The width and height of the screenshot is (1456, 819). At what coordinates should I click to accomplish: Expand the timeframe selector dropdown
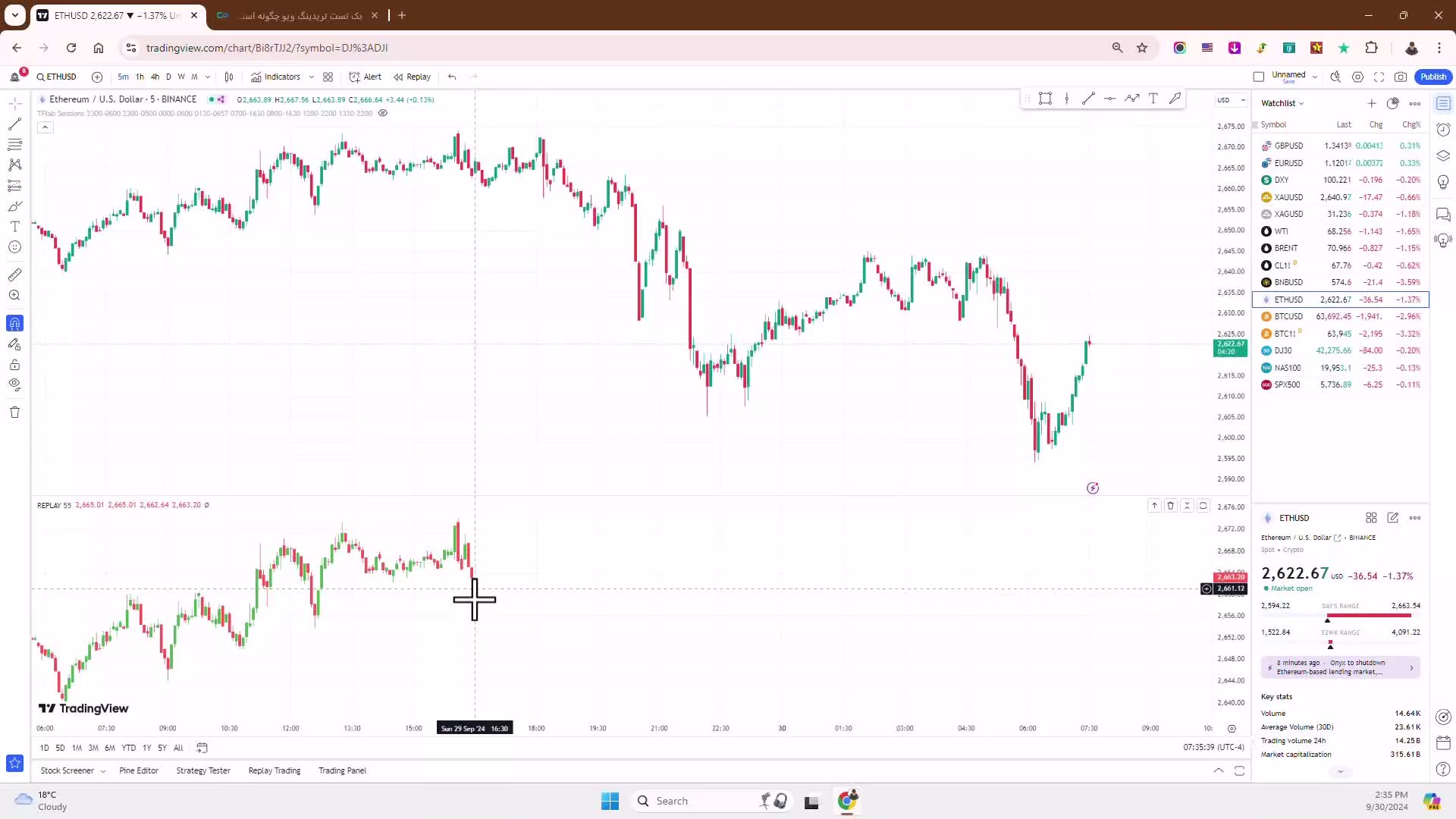206,77
